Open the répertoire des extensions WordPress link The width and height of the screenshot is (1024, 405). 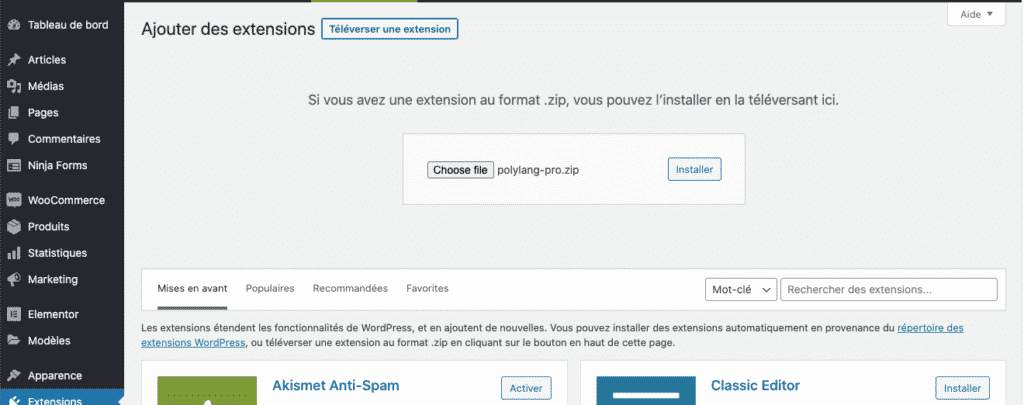coord(930,327)
